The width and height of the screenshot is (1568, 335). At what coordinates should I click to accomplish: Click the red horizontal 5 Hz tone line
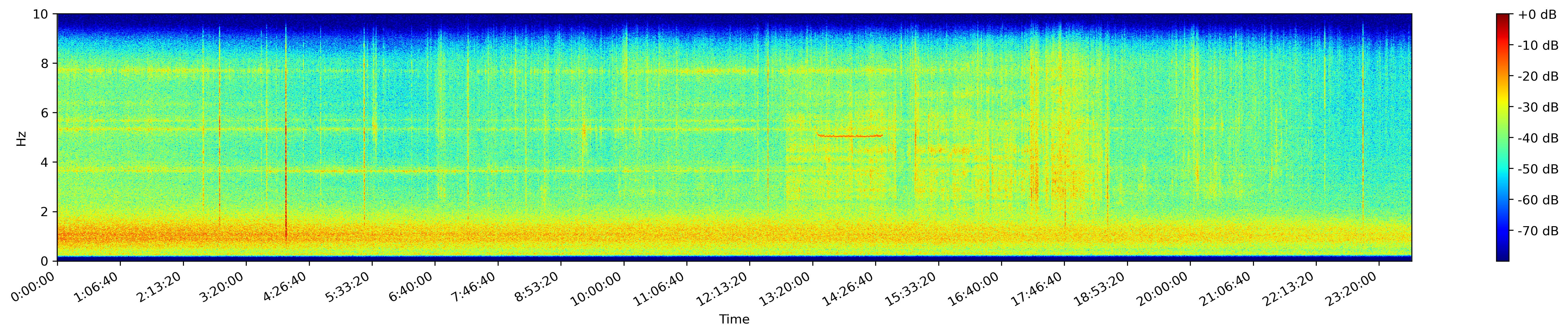pyautogui.click(x=850, y=136)
